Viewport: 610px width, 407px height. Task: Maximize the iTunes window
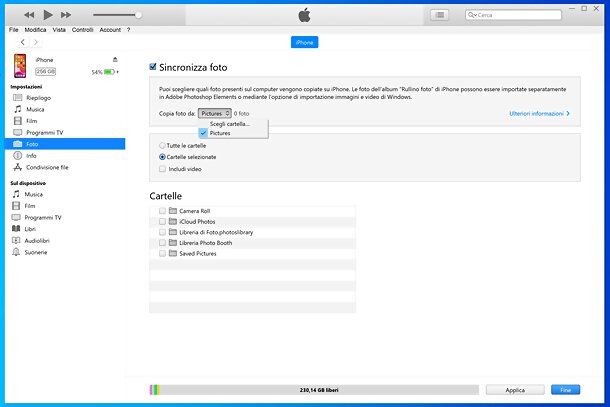point(584,8)
